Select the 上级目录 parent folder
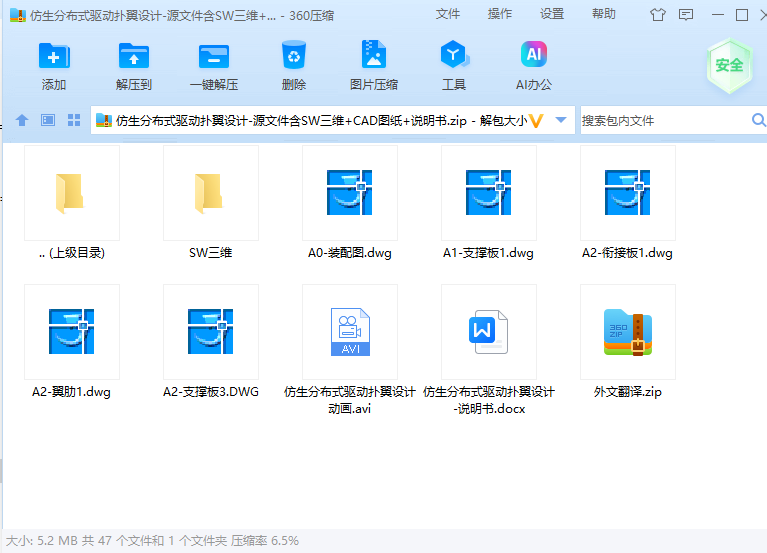This screenshot has width=767, height=553. [72, 193]
